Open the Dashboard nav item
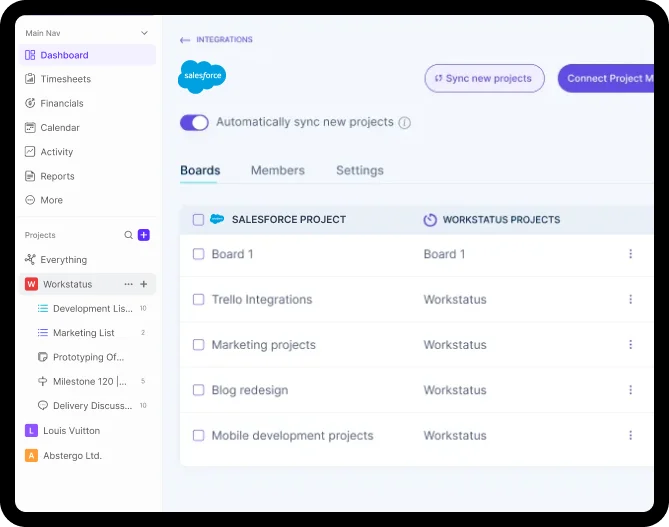This screenshot has height=527, width=669. (87, 55)
